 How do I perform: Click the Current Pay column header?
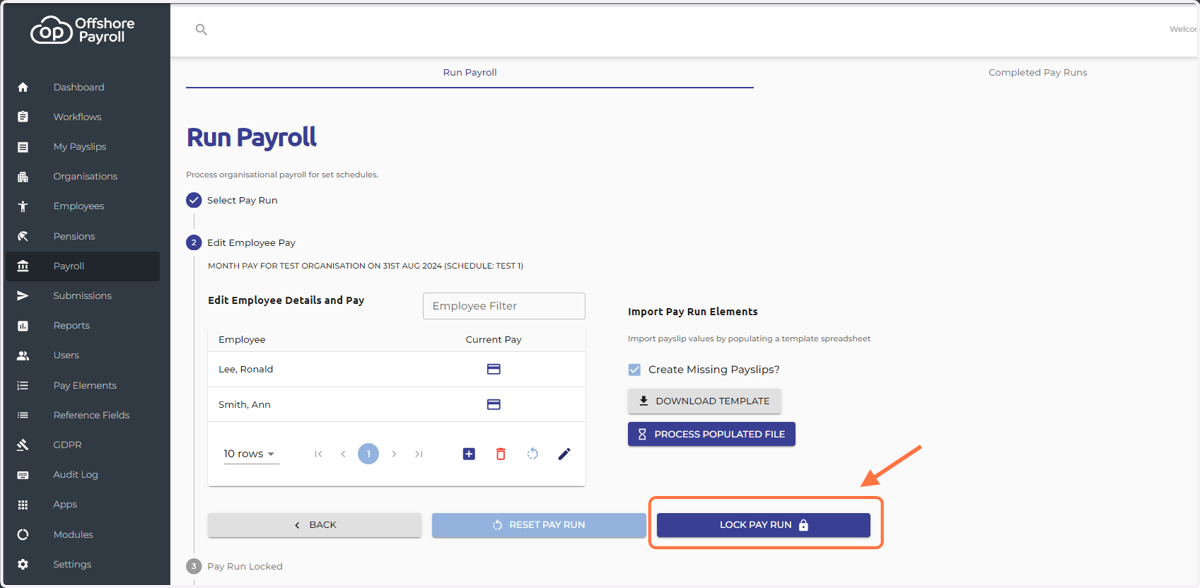coord(493,340)
